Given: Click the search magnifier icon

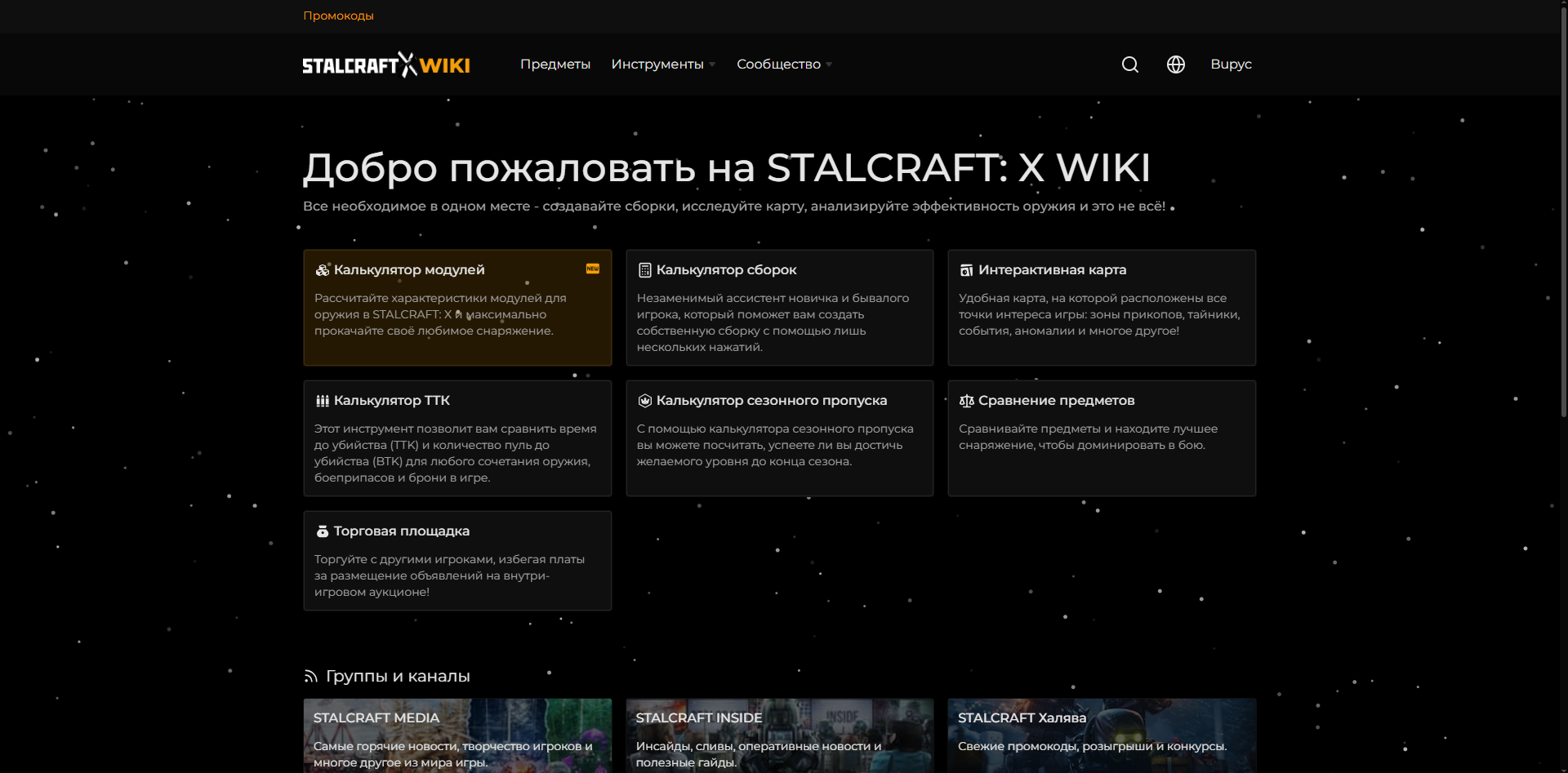Looking at the screenshot, I should tap(1129, 64).
